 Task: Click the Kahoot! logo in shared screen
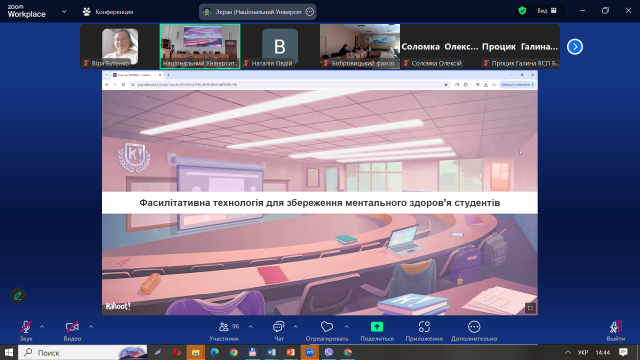tap(118, 306)
